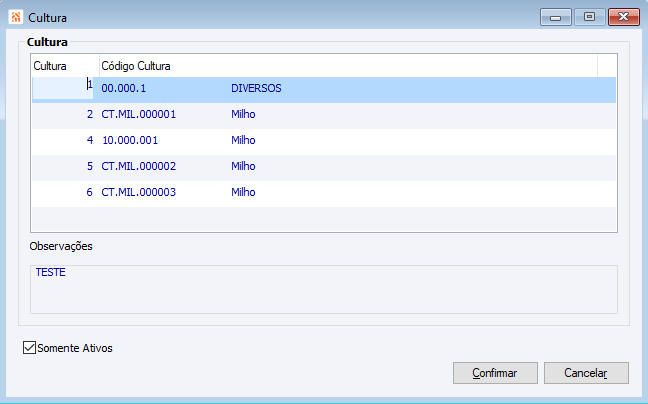Select the DIVERSOS description cell
648x404 pixels.
point(256,88)
